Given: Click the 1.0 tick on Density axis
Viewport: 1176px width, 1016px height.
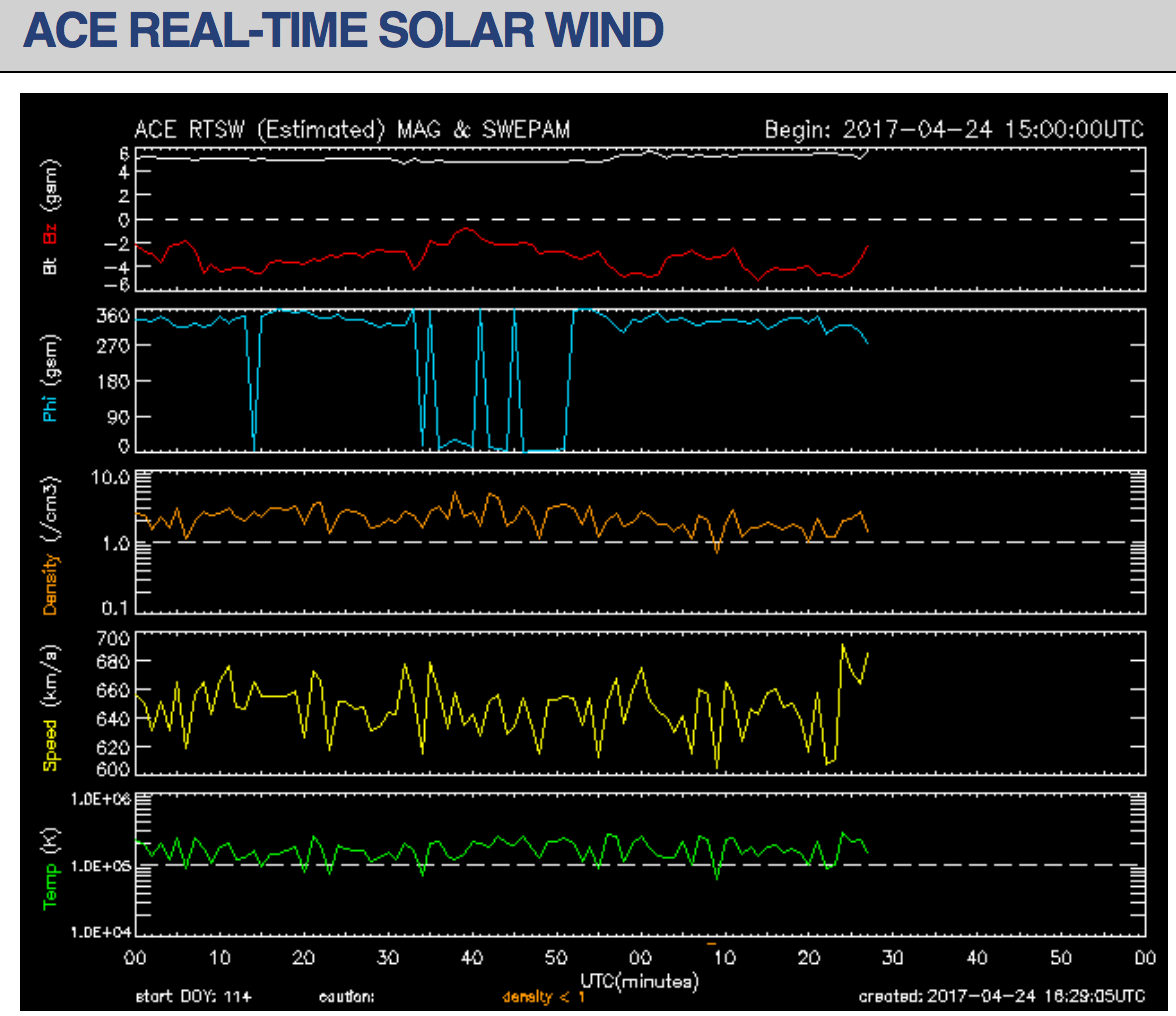Looking at the screenshot, I should [x=116, y=543].
